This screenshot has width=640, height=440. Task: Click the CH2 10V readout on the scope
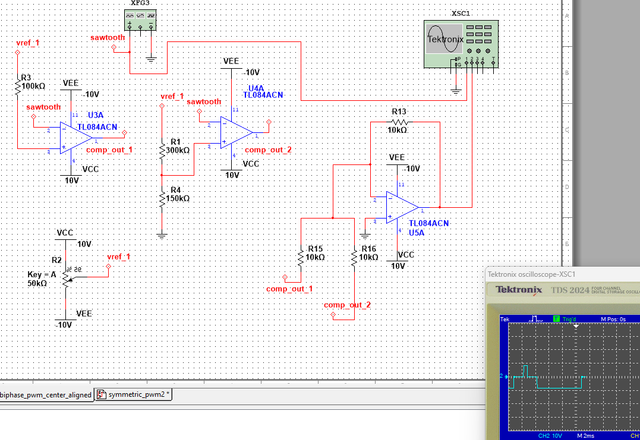tap(550, 436)
